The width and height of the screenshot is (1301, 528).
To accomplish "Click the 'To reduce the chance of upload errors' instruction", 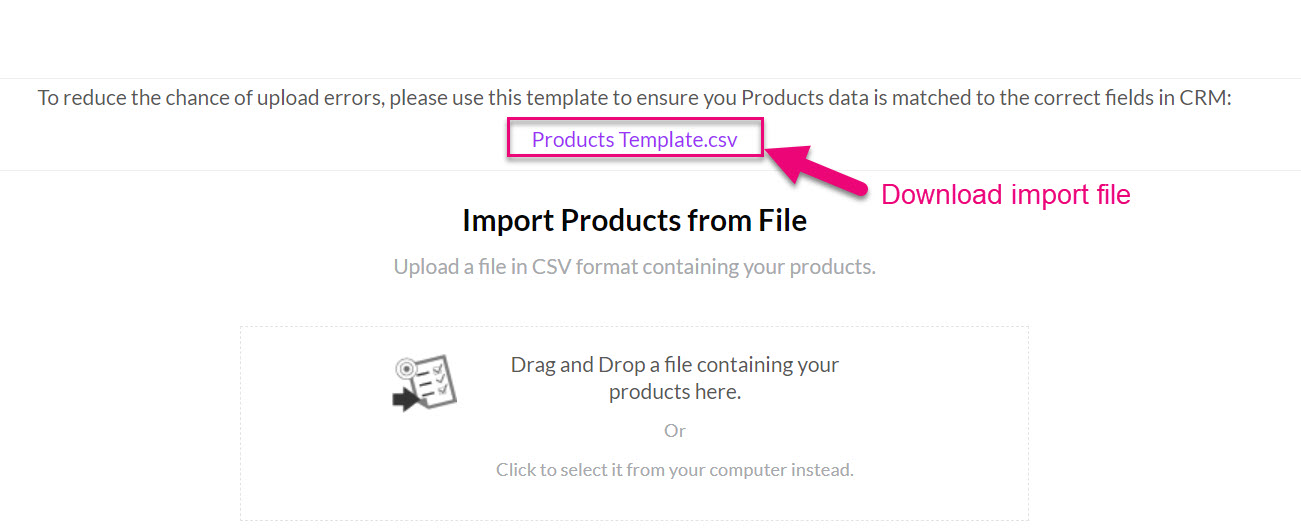I will click(634, 98).
